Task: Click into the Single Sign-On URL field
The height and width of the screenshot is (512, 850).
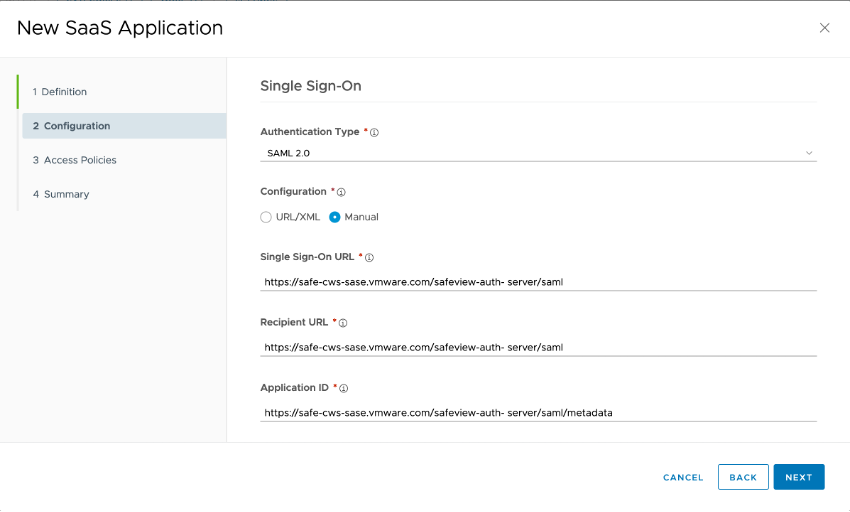Action: 537,282
